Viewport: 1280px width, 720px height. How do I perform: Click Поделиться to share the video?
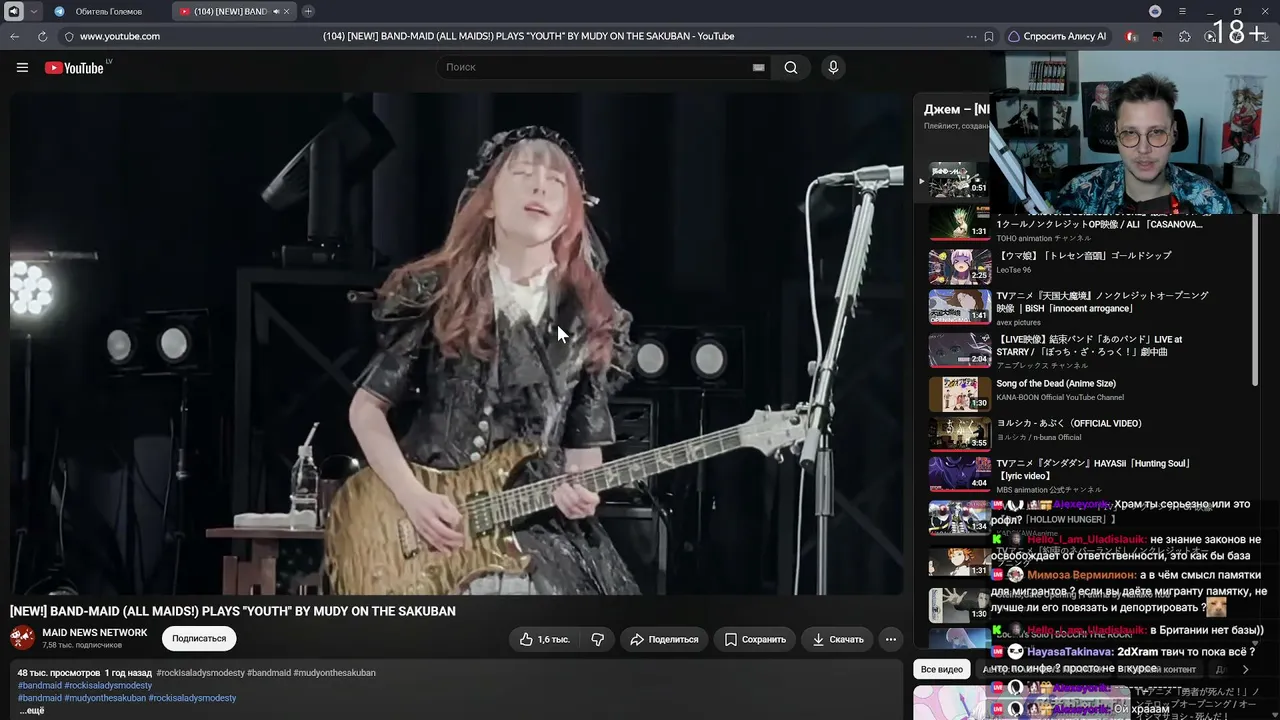664,639
